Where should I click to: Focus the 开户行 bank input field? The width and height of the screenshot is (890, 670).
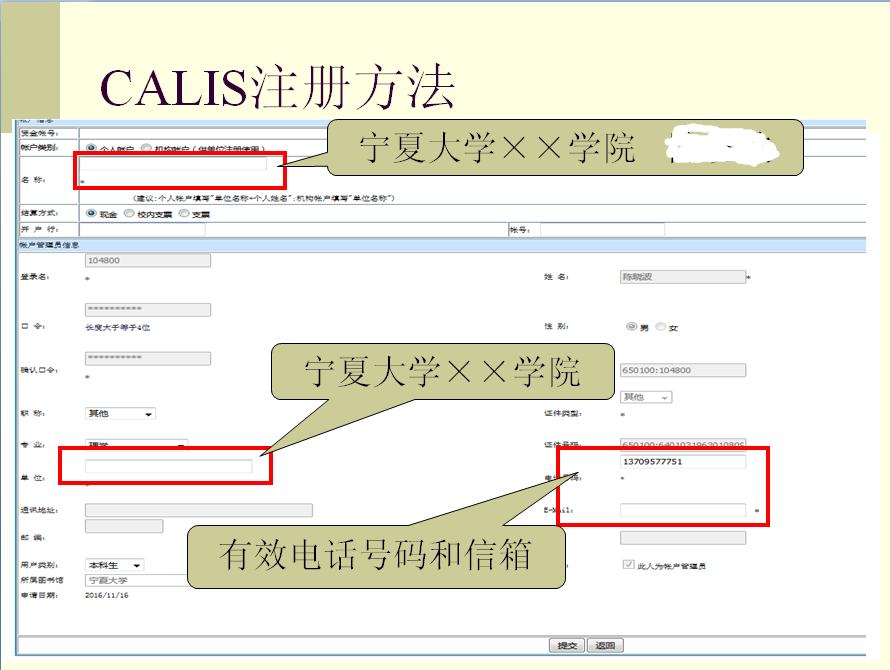[142, 229]
